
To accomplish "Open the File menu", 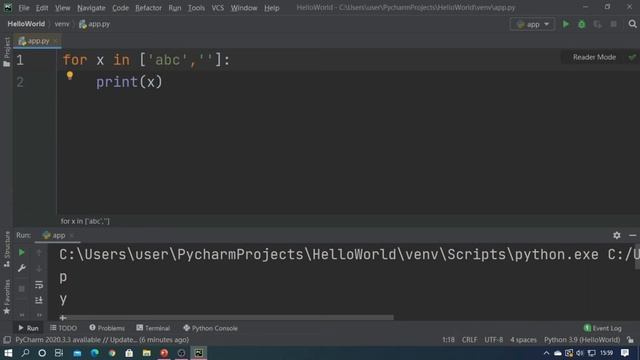I will (x=24, y=8).
